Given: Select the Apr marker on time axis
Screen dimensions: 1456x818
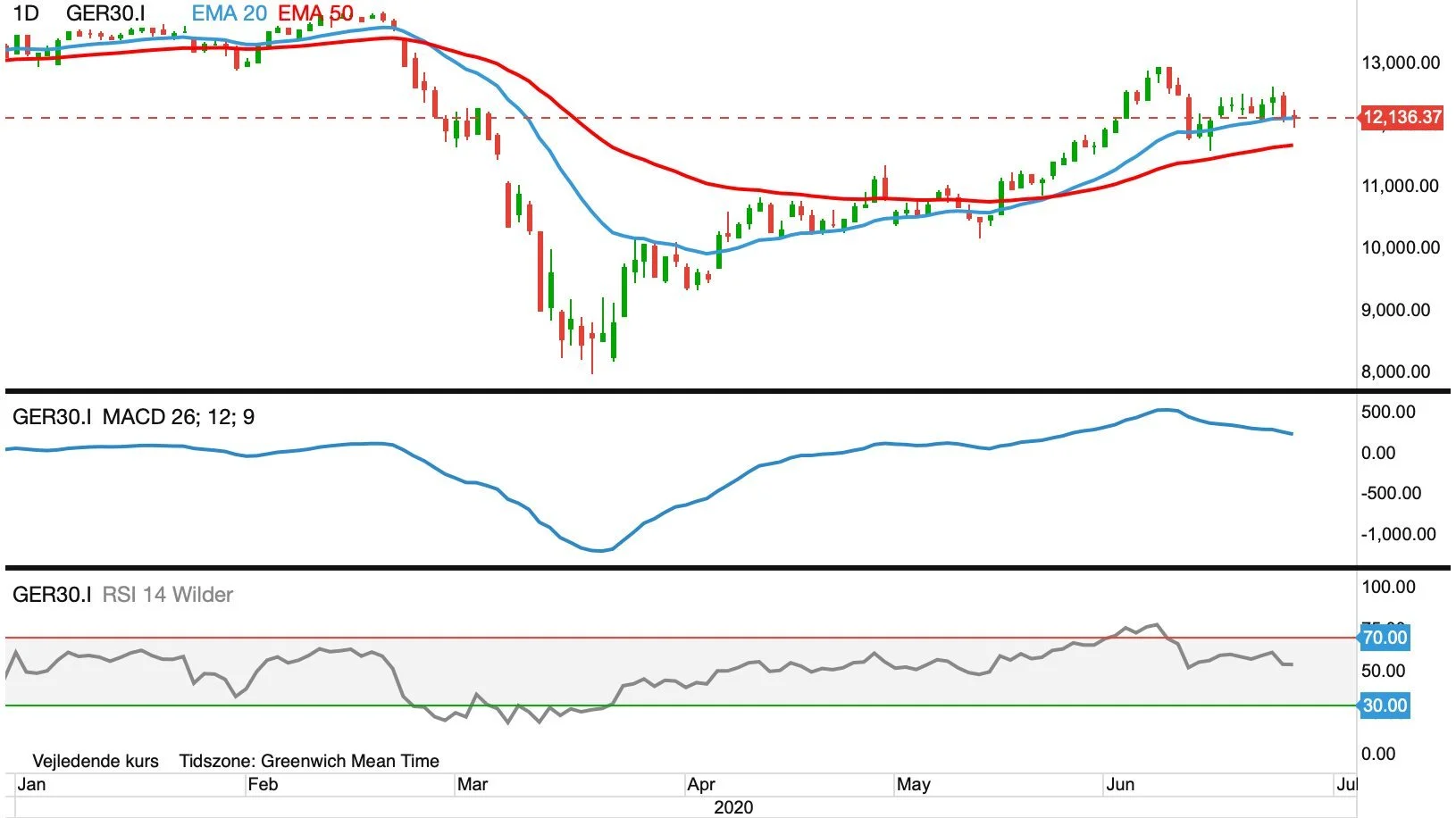Looking at the screenshot, I should tap(701, 784).
